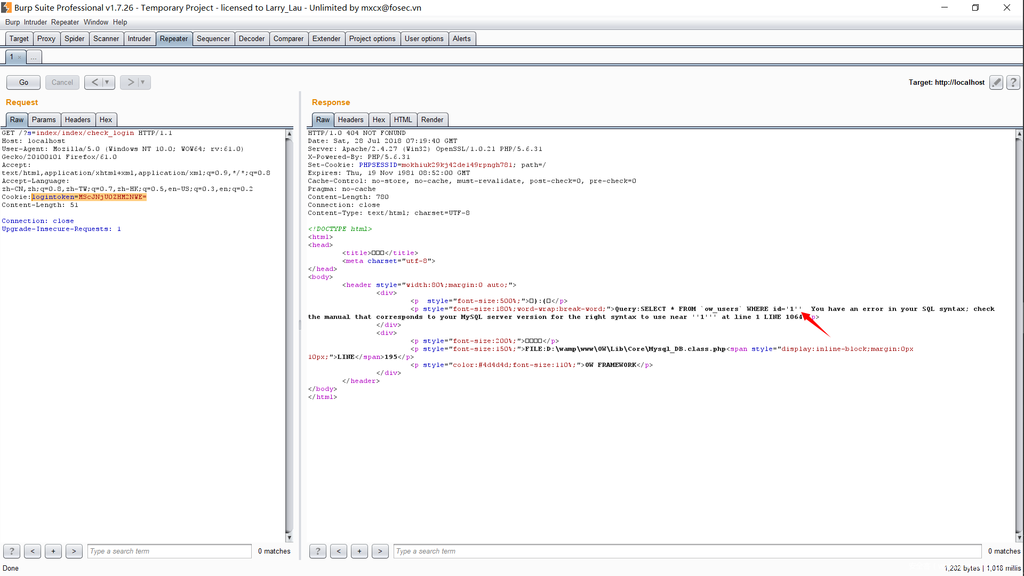Click the '+' options button in request search
Viewport: 1024px width, 576px height.
tap(53, 551)
